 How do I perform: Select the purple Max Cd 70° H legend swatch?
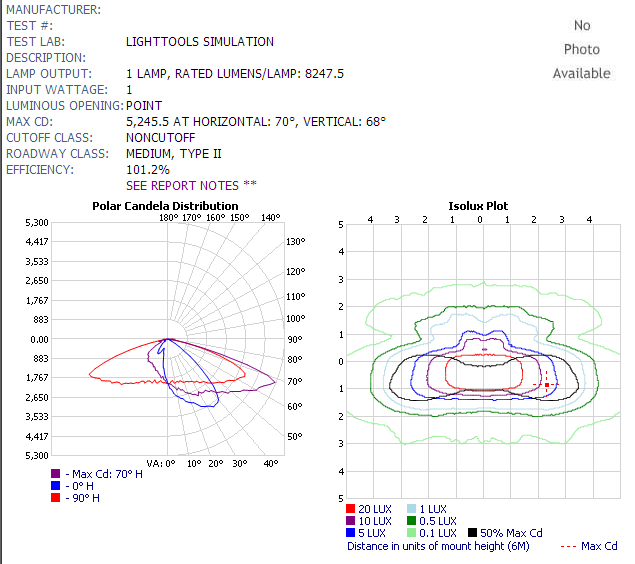(x=57, y=474)
